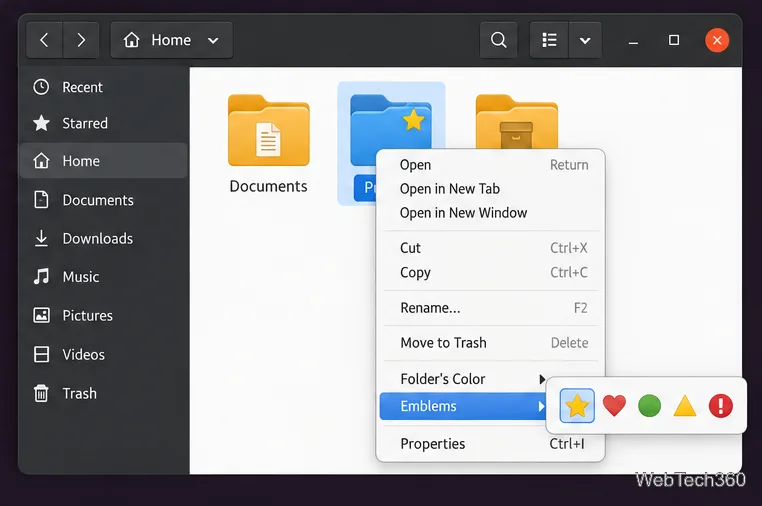Open Videos label in sidebar

[x=83, y=355]
